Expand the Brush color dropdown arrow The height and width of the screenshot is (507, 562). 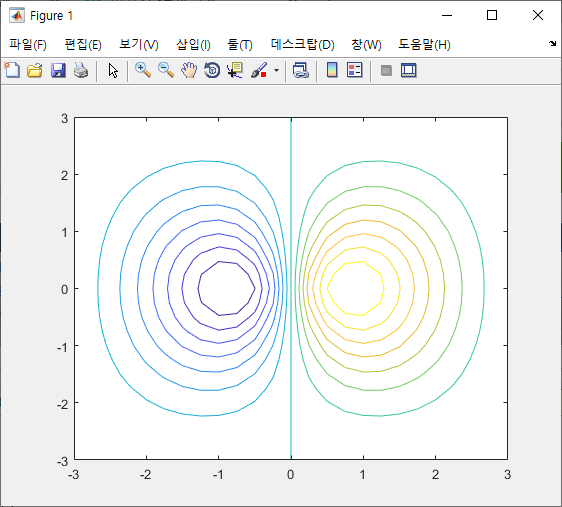pyautogui.click(x=276, y=70)
